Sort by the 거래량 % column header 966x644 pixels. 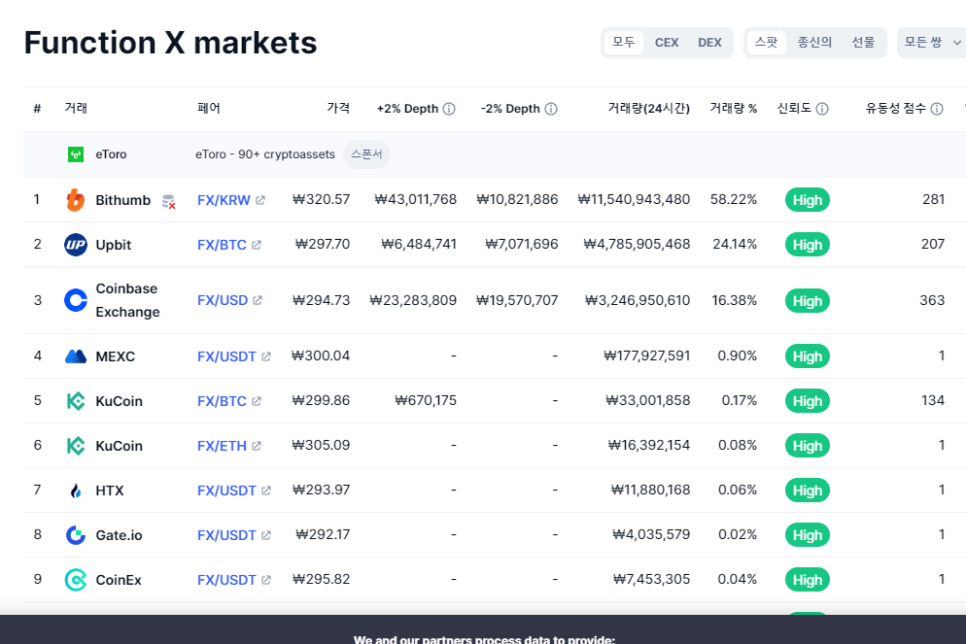pos(733,108)
